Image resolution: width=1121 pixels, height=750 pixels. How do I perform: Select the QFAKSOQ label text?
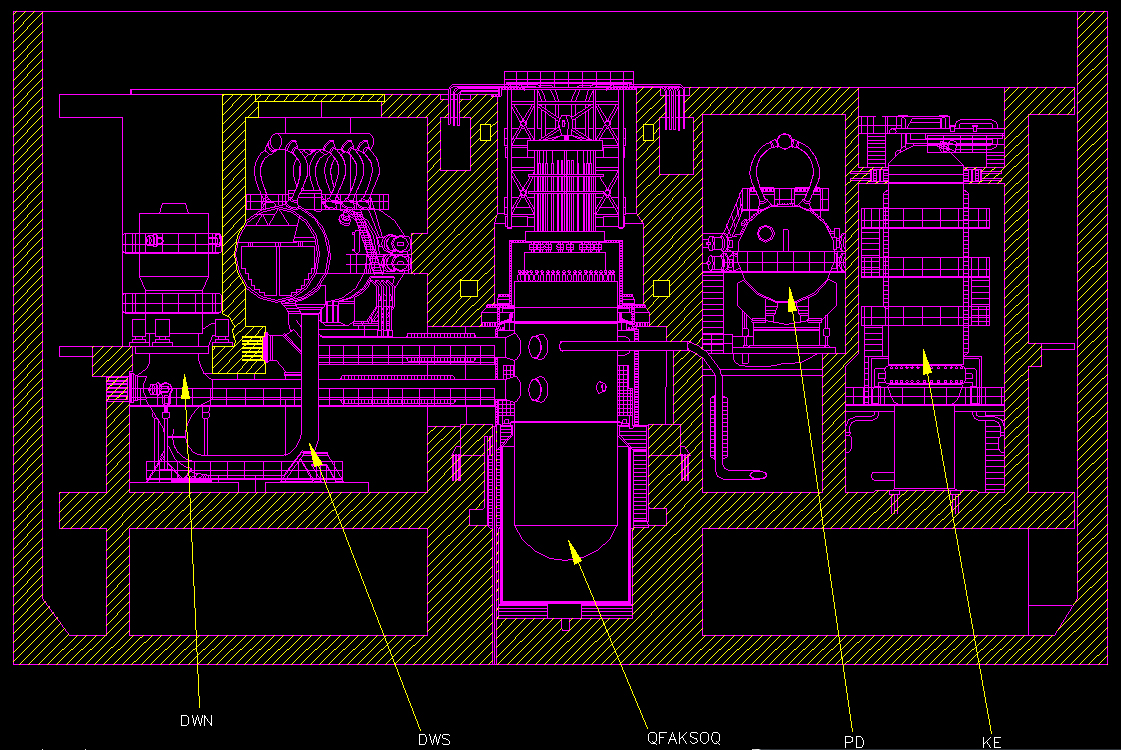pos(683,738)
